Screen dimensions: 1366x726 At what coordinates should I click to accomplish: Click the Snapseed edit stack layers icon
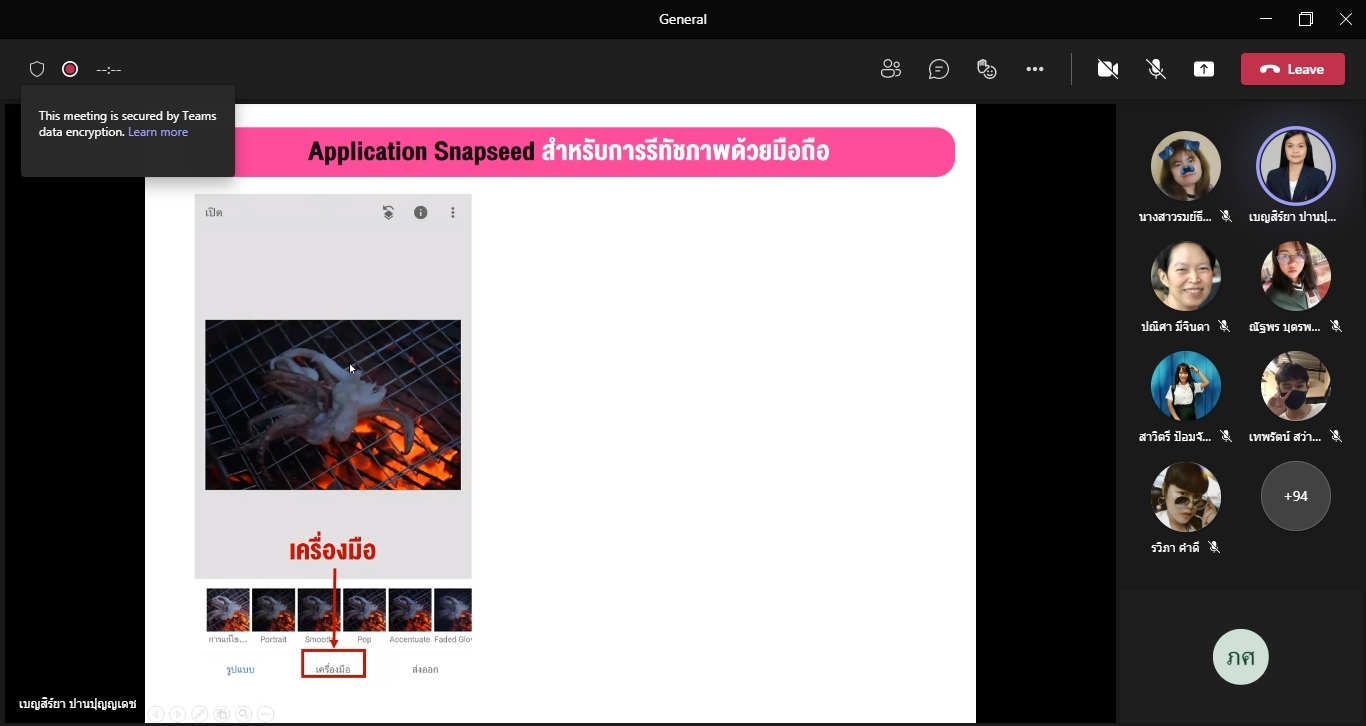click(388, 213)
